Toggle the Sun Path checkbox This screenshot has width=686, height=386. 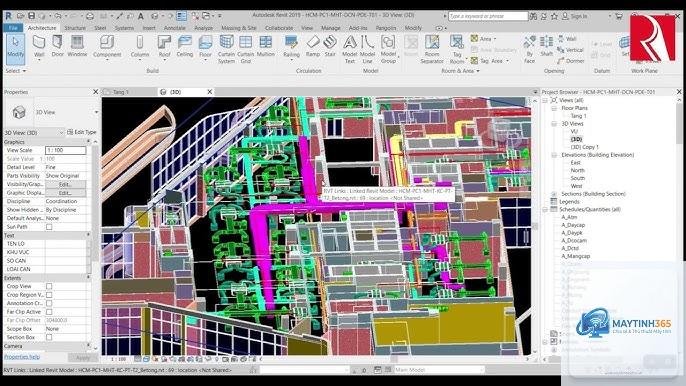49,227
